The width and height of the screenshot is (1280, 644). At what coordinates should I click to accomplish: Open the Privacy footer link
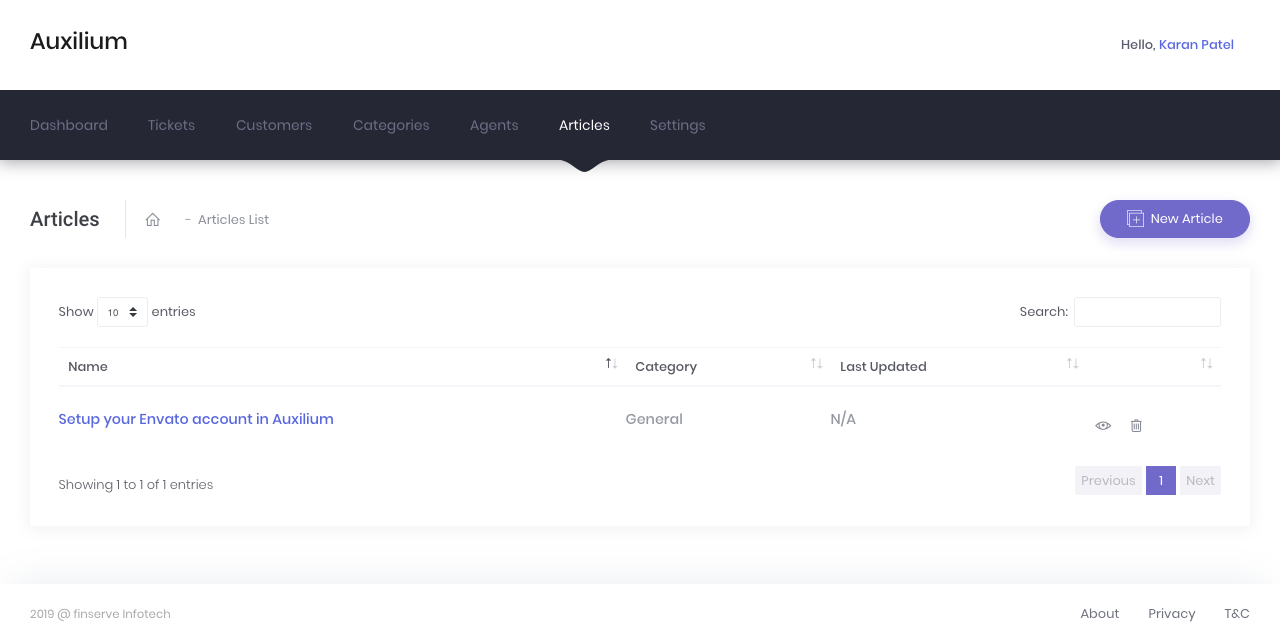tap(1171, 614)
